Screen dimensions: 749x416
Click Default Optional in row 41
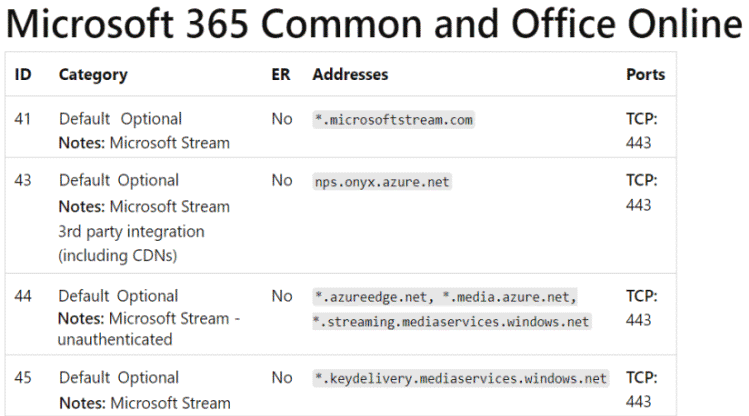point(120,118)
